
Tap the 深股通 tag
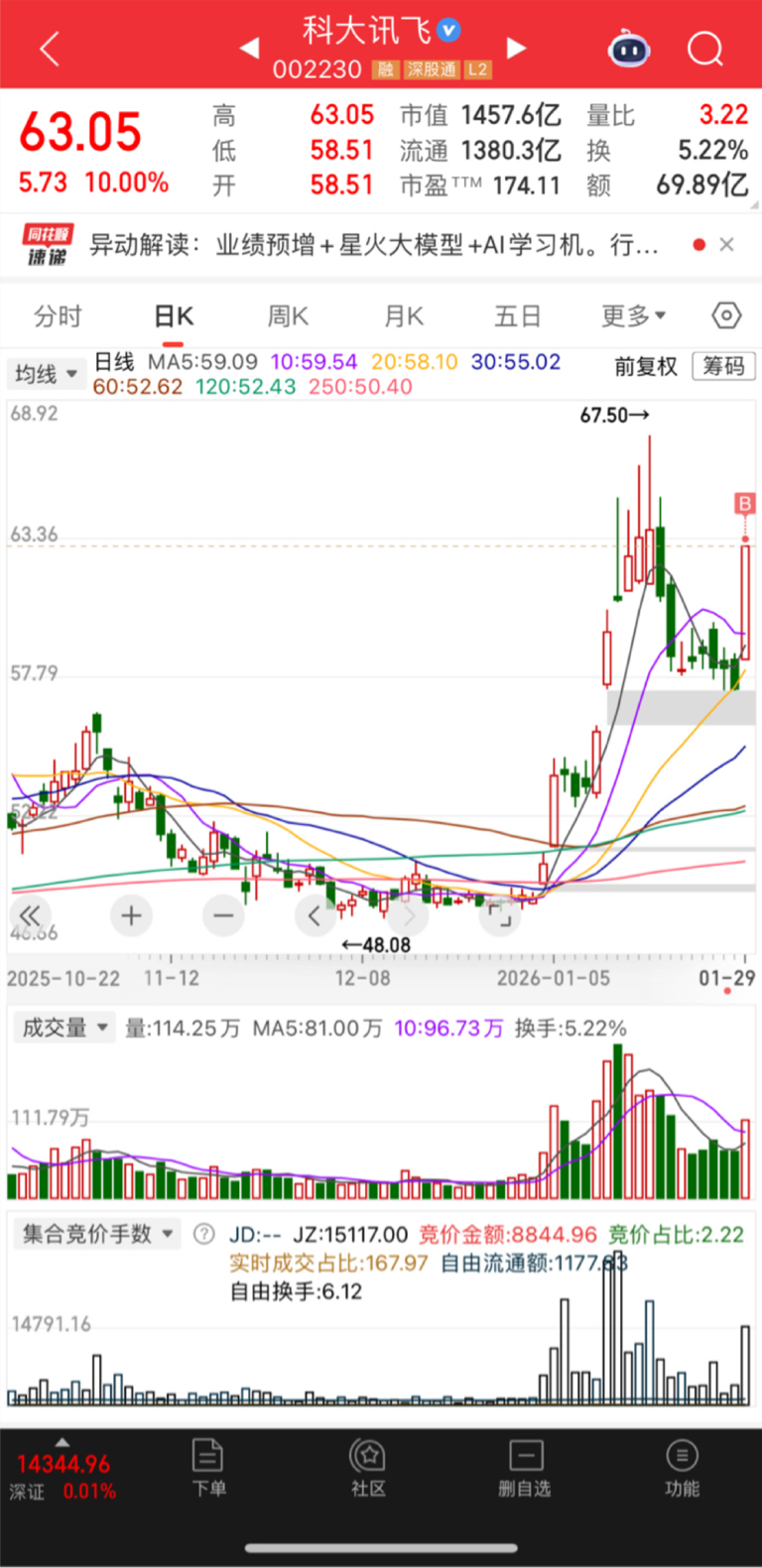[x=432, y=69]
